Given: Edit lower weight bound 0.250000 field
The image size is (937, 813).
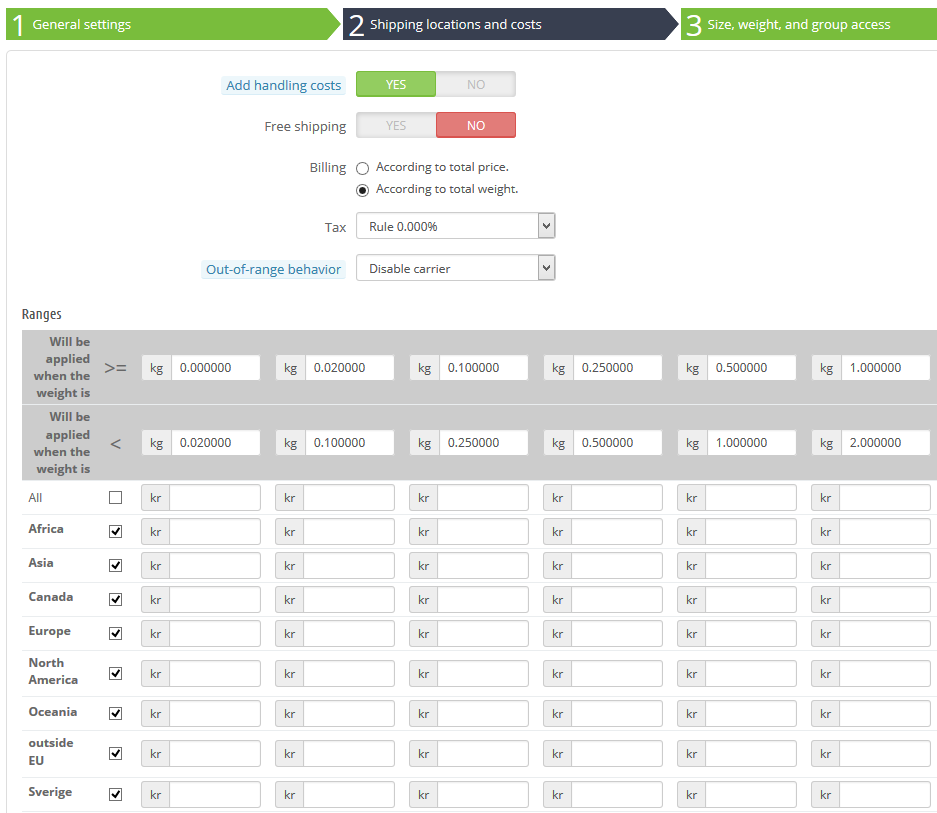Looking at the screenshot, I should tap(617, 368).
